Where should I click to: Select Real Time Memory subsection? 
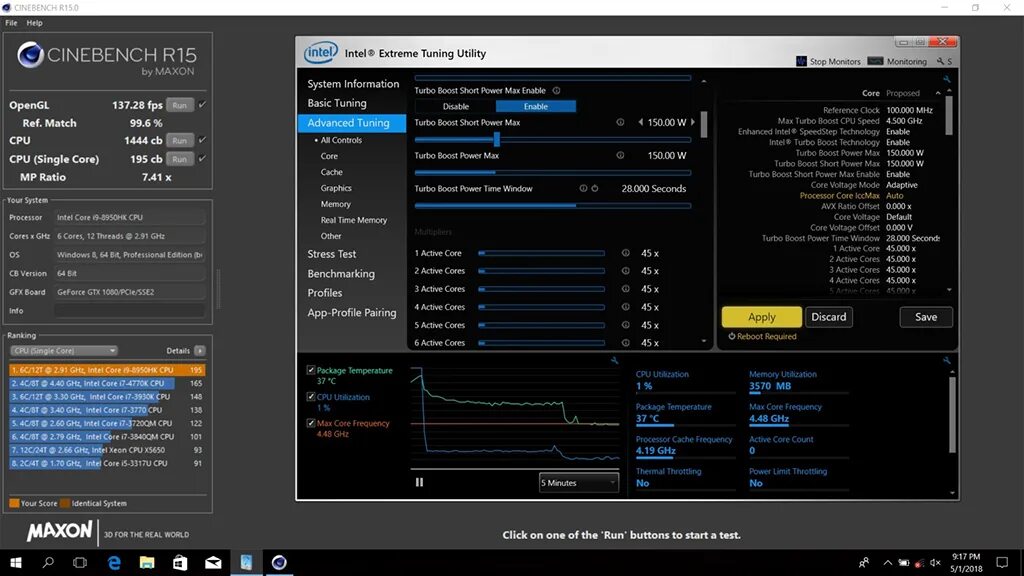pyautogui.click(x=354, y=220)
